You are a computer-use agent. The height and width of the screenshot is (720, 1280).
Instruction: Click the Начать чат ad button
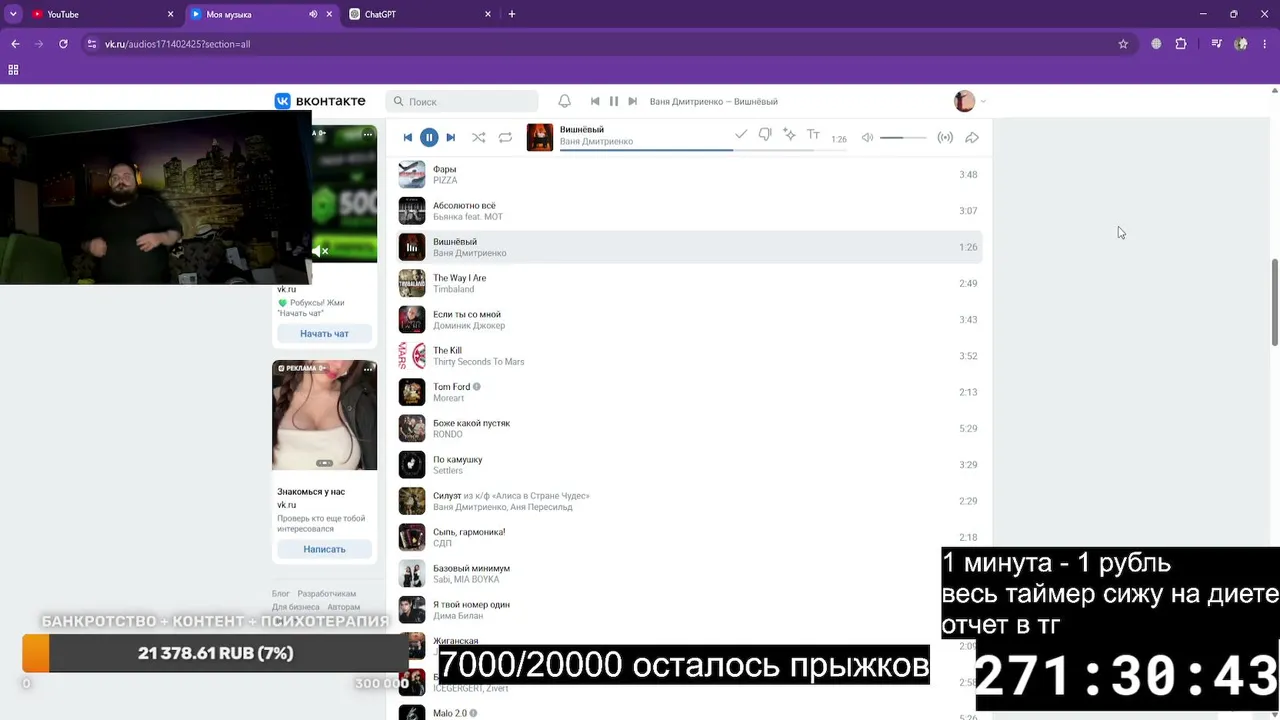(x=324, y=334)
